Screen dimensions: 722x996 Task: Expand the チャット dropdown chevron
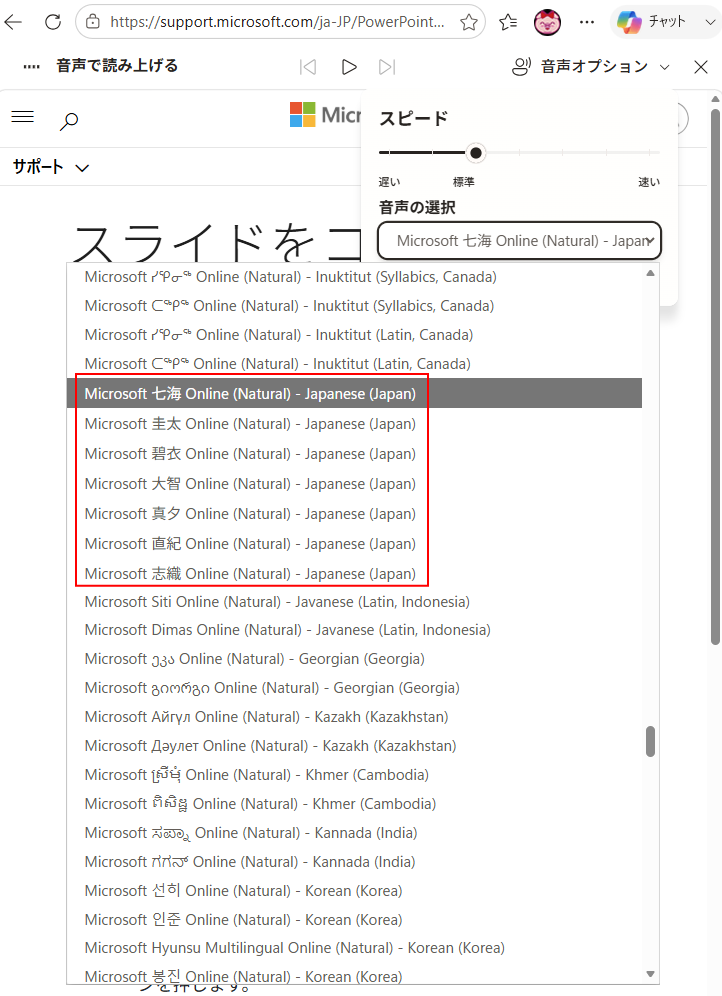click(710, 22)
